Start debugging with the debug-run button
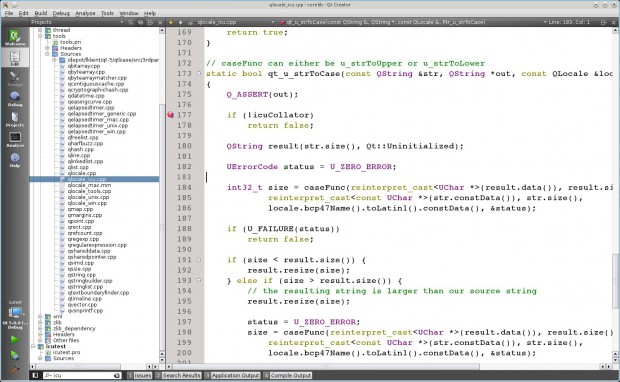Image resolution: width=620 pixels, height=382 pixels. click(x=14, y=355)
